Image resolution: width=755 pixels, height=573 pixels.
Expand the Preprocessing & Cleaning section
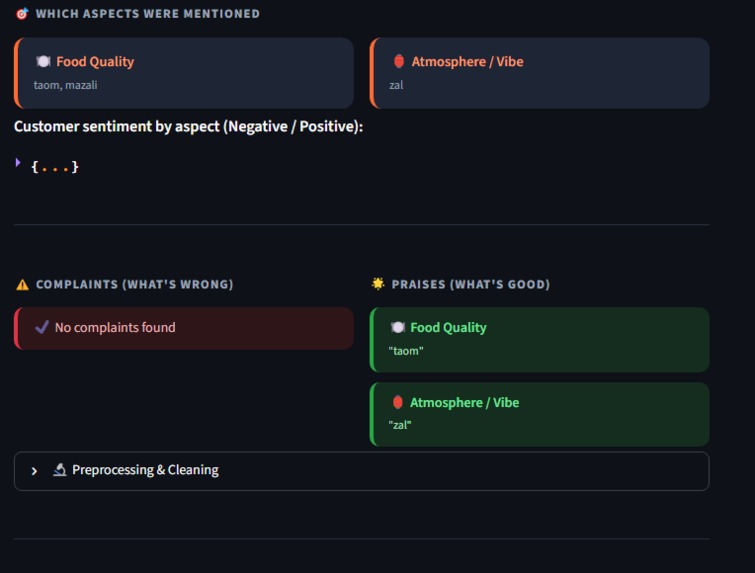(x=361, y=471)
